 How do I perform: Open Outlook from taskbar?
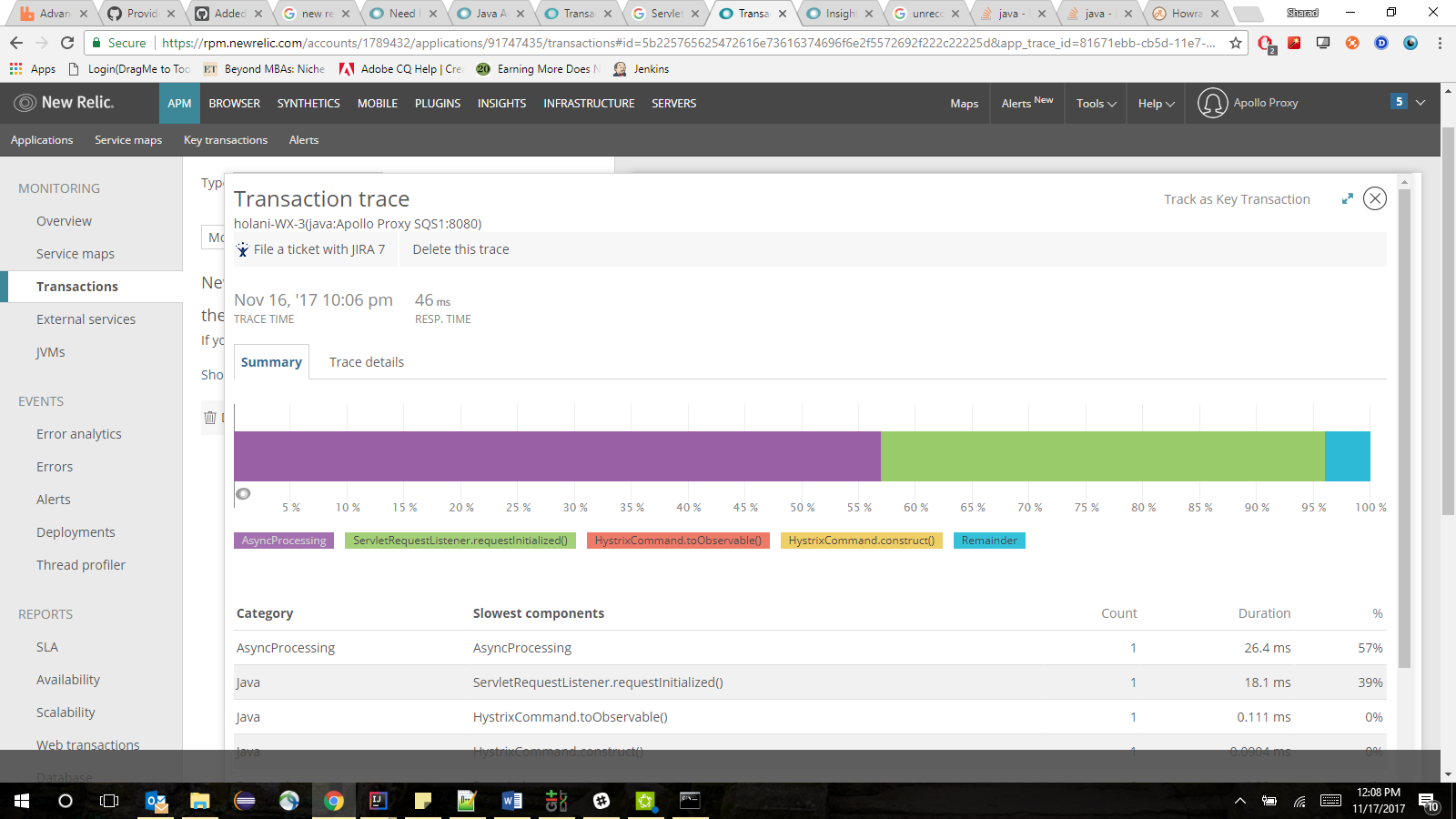click(x=157, y=801)
